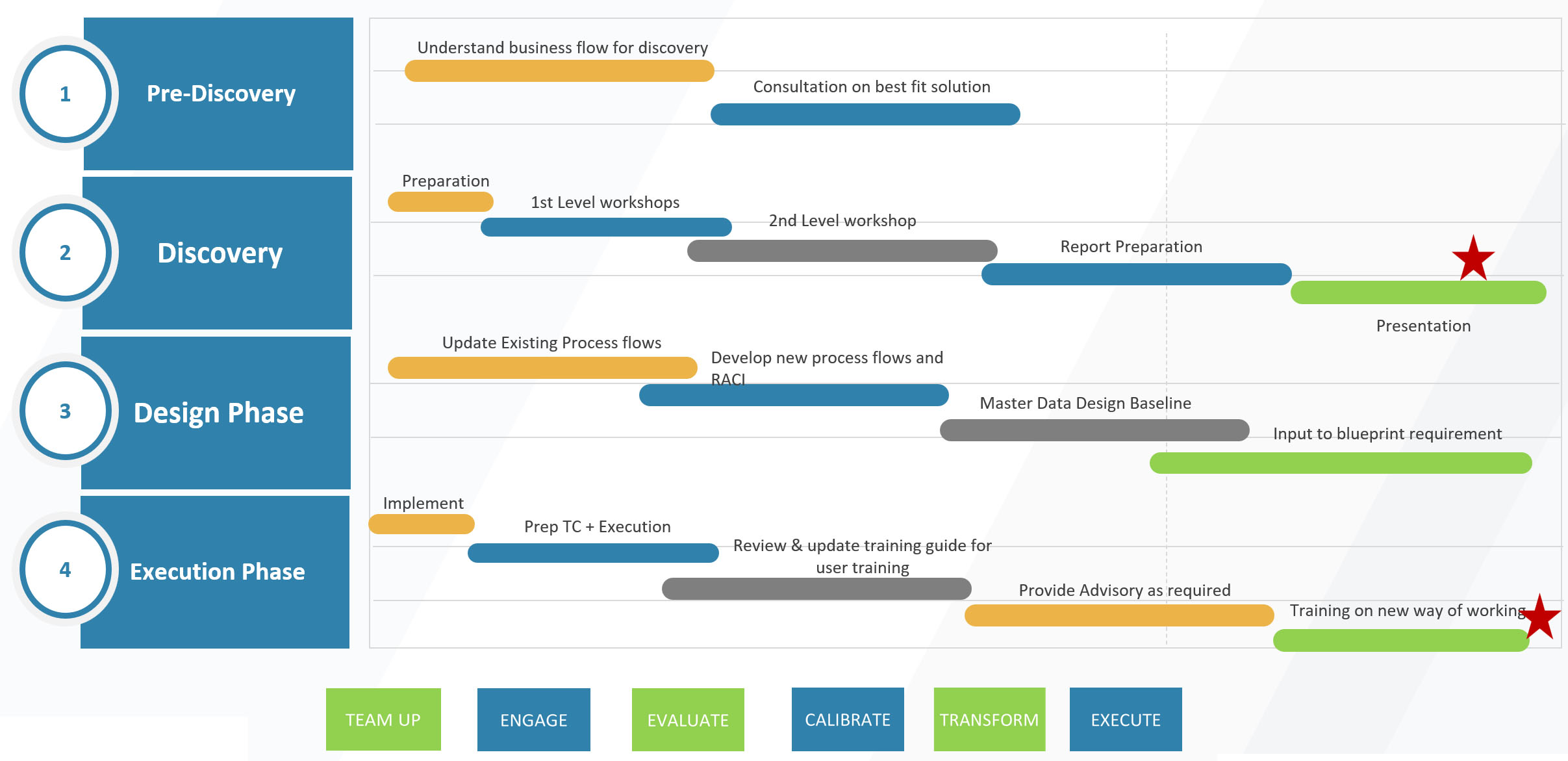This screenshot has width=1568, height=761.
Task: Collapse the Execution Phase panel
Action: tap(219, 571)
